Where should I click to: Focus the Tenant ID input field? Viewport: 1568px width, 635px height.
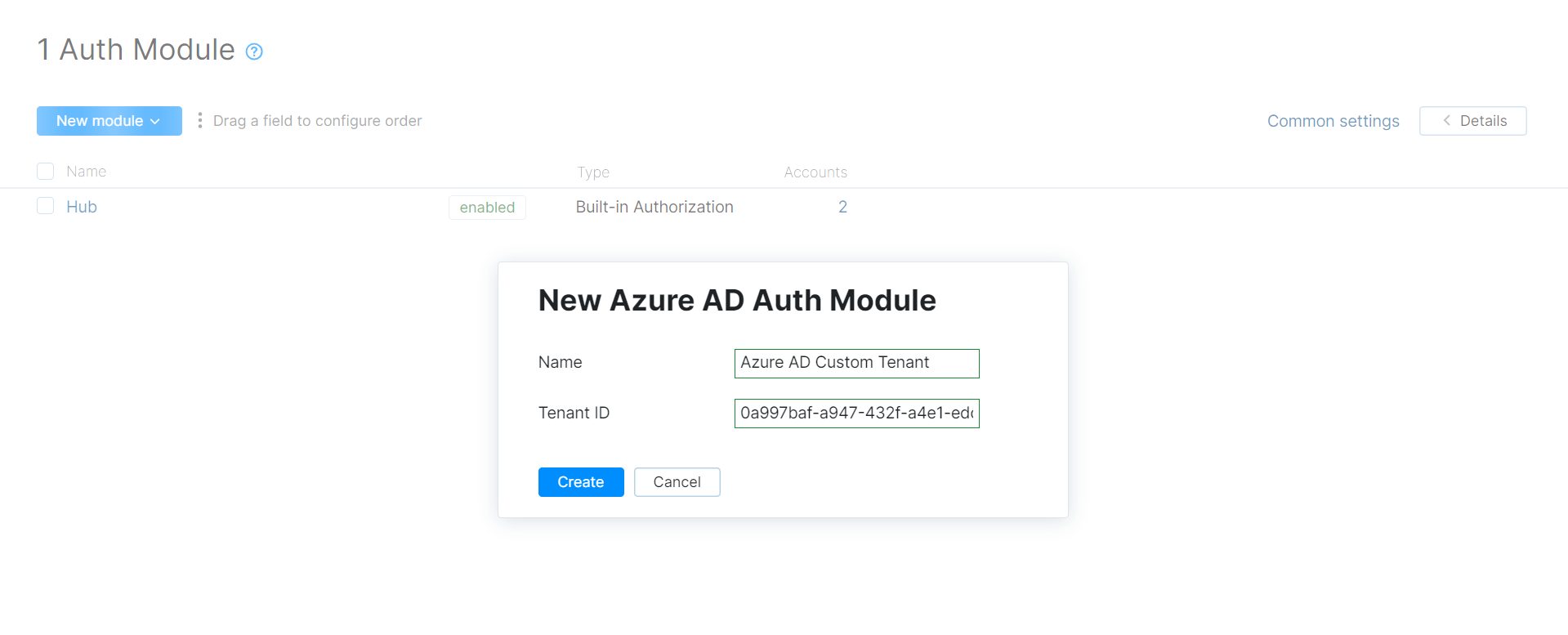click(856, 413)
